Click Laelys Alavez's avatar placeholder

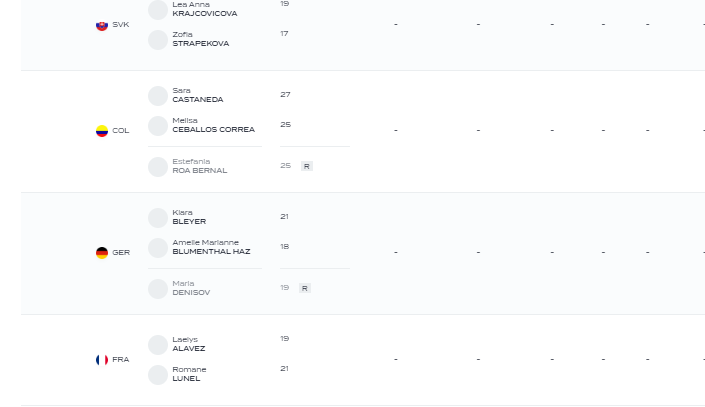click(x=158, y=345)
